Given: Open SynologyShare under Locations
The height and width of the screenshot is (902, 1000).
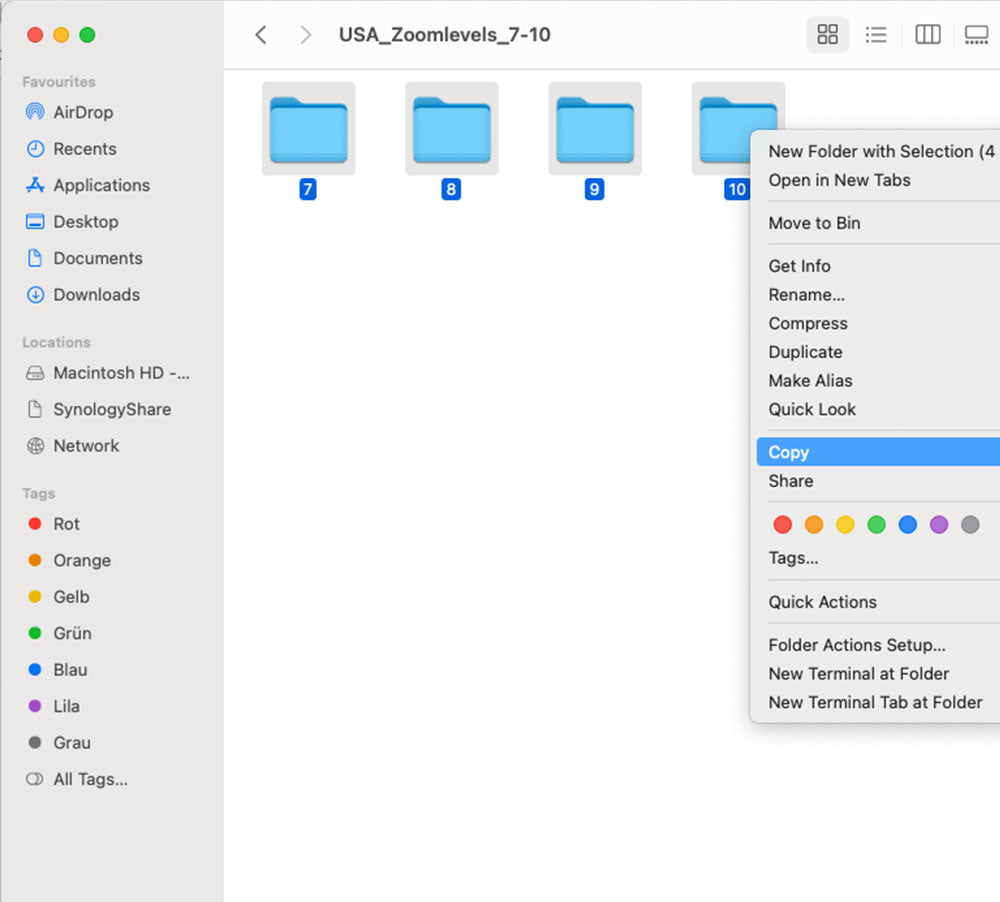Looking at the screenshot, I should [111, 409].
